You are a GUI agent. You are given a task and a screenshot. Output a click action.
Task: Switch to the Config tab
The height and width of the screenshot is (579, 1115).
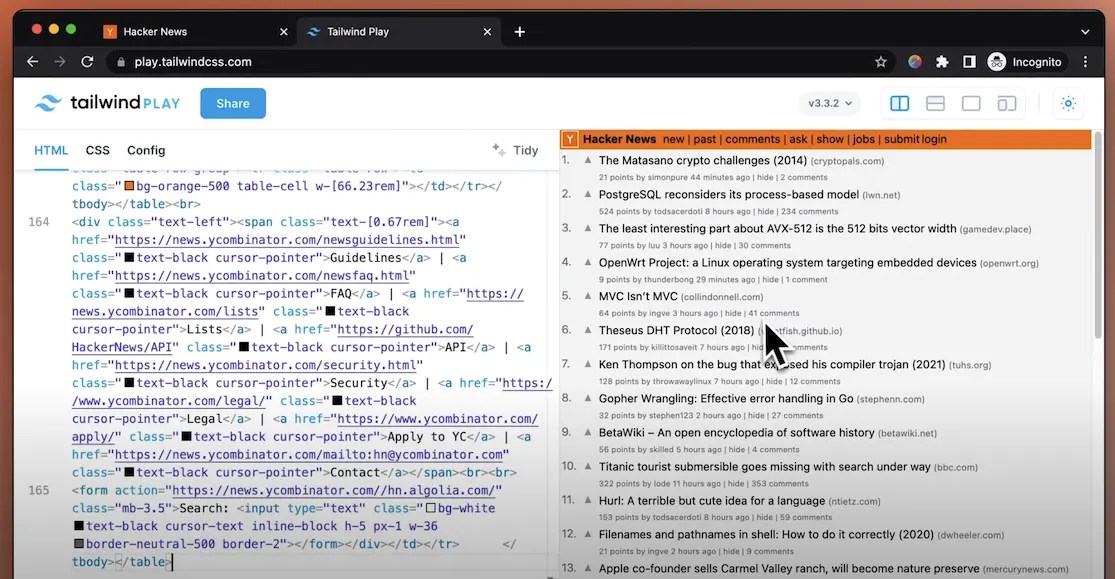coord(146,150)
